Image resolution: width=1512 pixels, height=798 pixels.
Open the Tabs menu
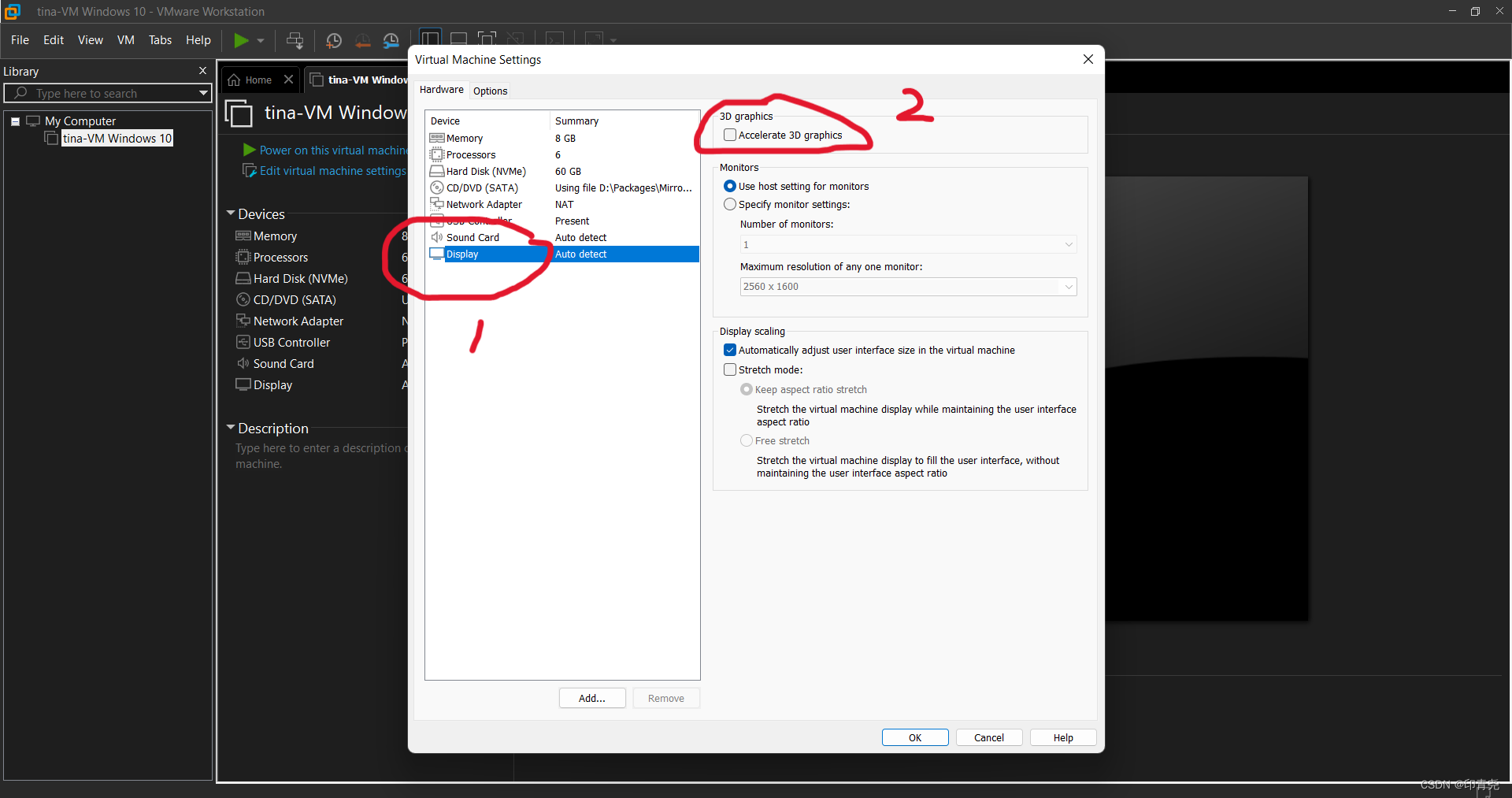(160, 40)
